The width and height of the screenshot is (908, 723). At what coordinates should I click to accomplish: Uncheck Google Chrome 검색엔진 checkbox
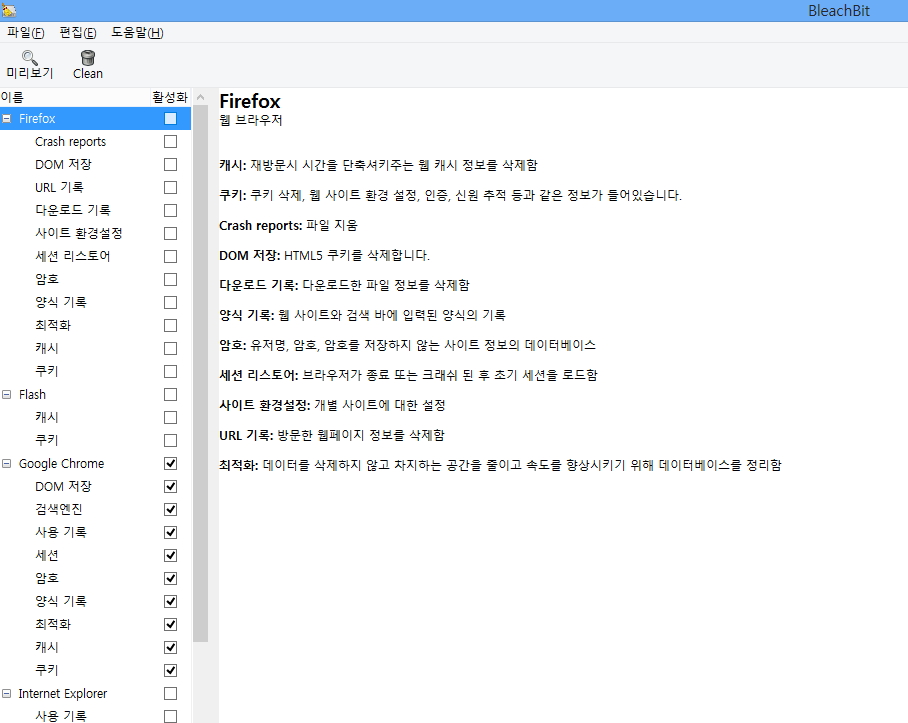point(170,509)
